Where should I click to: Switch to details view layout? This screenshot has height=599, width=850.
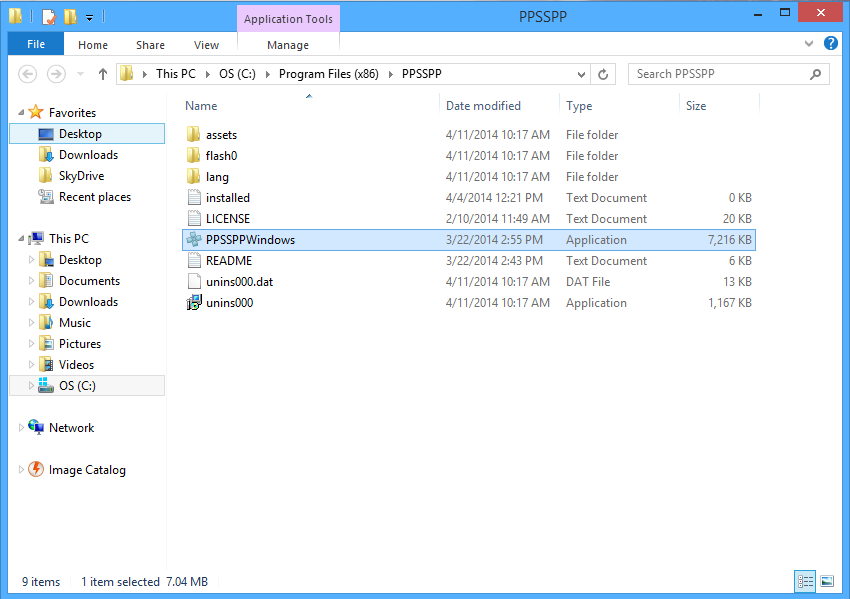tap(805, 581)
